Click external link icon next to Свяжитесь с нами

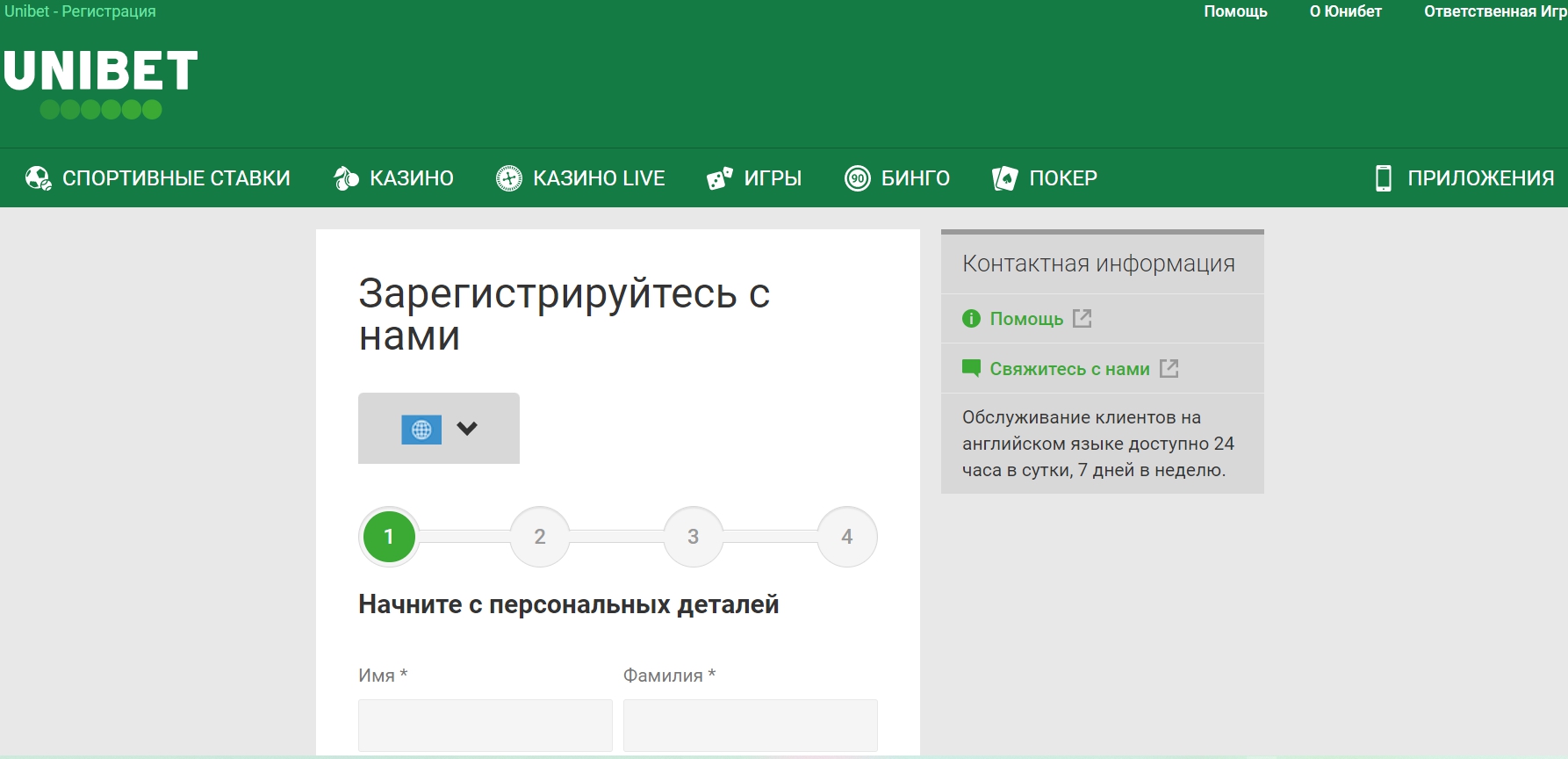[1169, 368]
